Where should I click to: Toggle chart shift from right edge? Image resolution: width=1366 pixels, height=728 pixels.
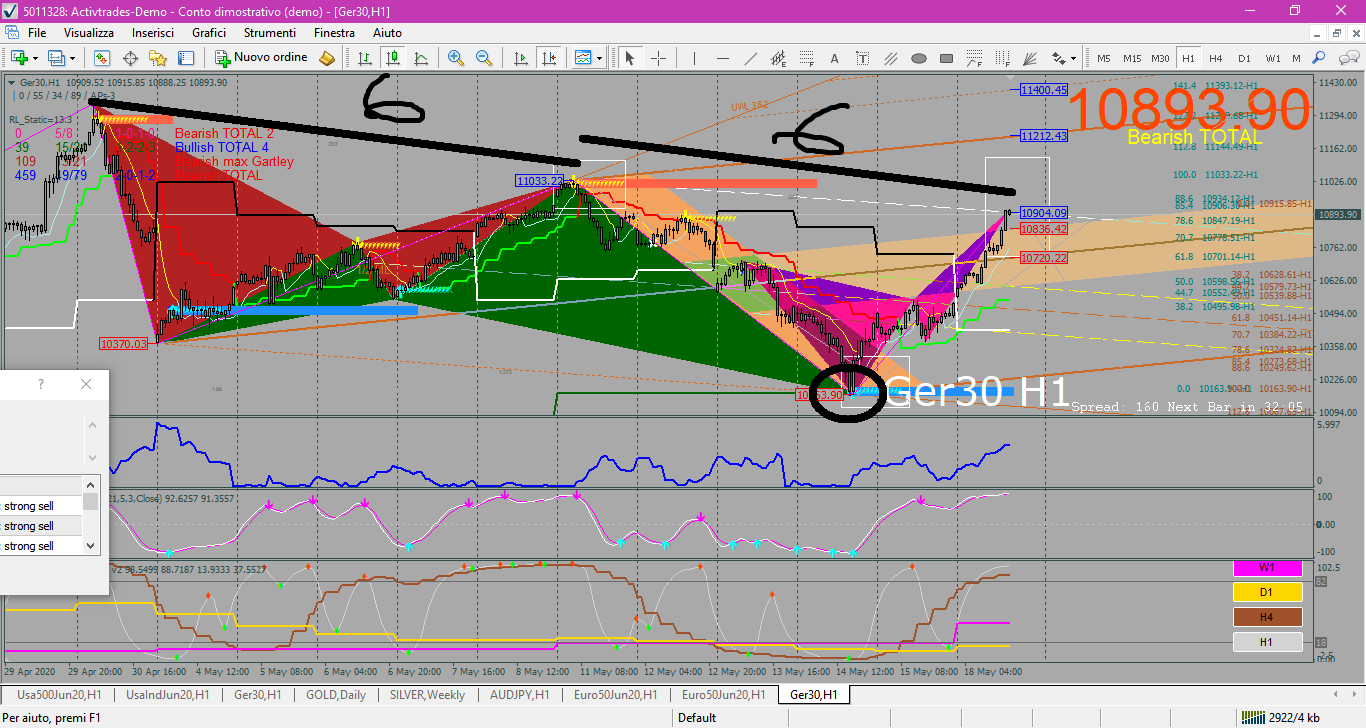click(549, 58)
